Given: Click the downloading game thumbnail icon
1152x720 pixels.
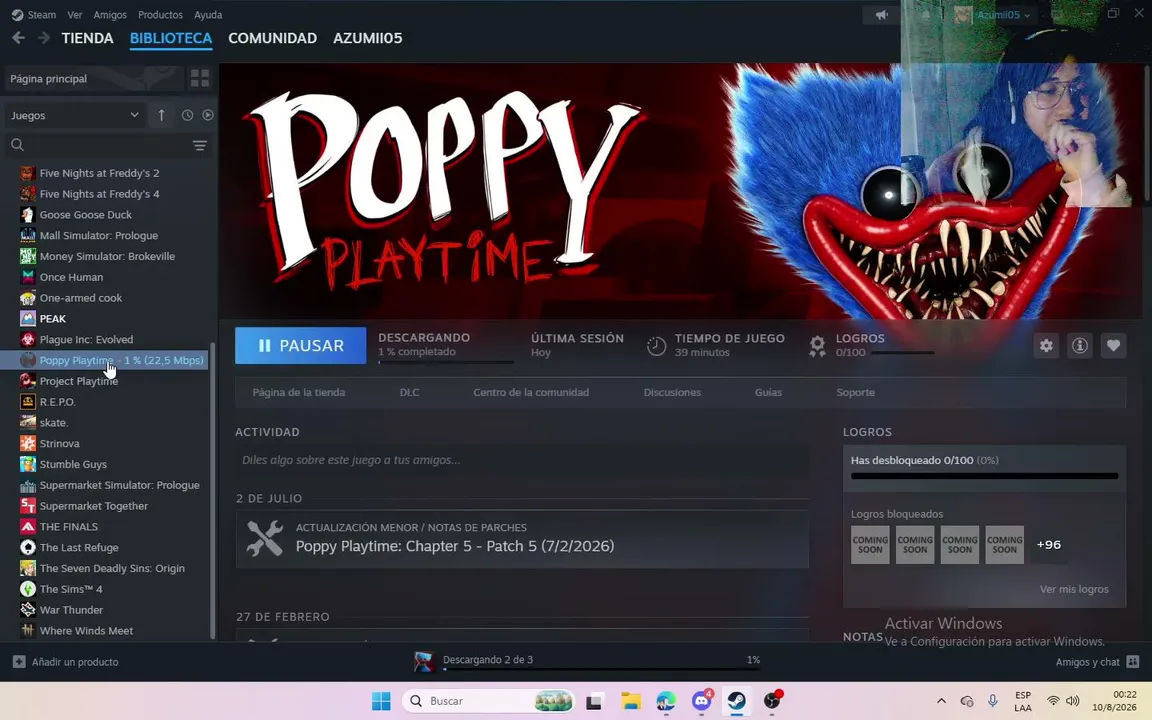Looking at the screenshot, I should point(424,662).
